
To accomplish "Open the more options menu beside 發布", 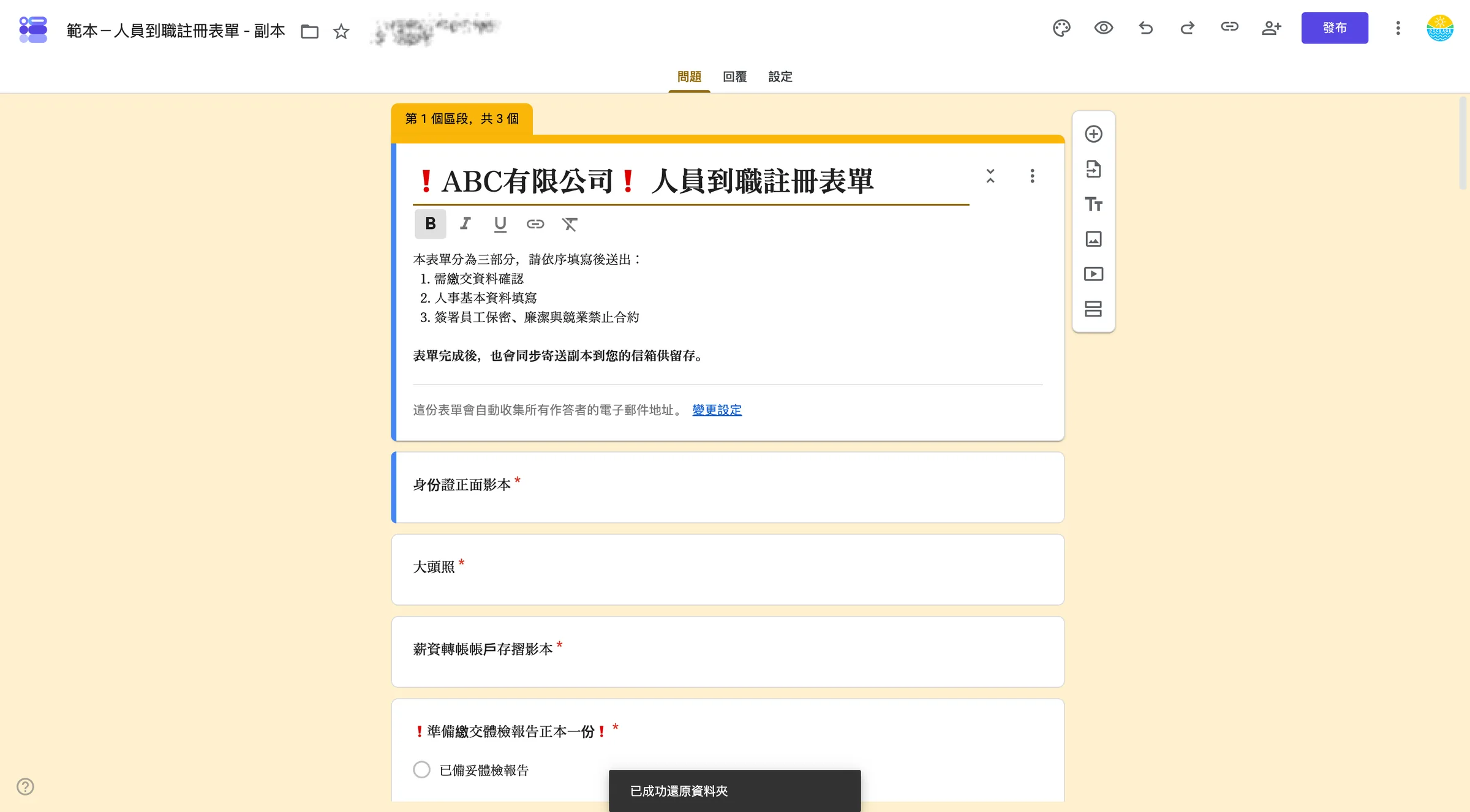I will pos(1398,28).
